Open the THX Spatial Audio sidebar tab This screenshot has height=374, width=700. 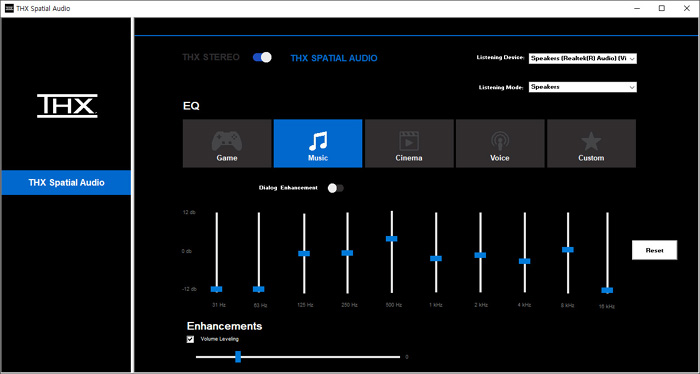coord(66,183)
